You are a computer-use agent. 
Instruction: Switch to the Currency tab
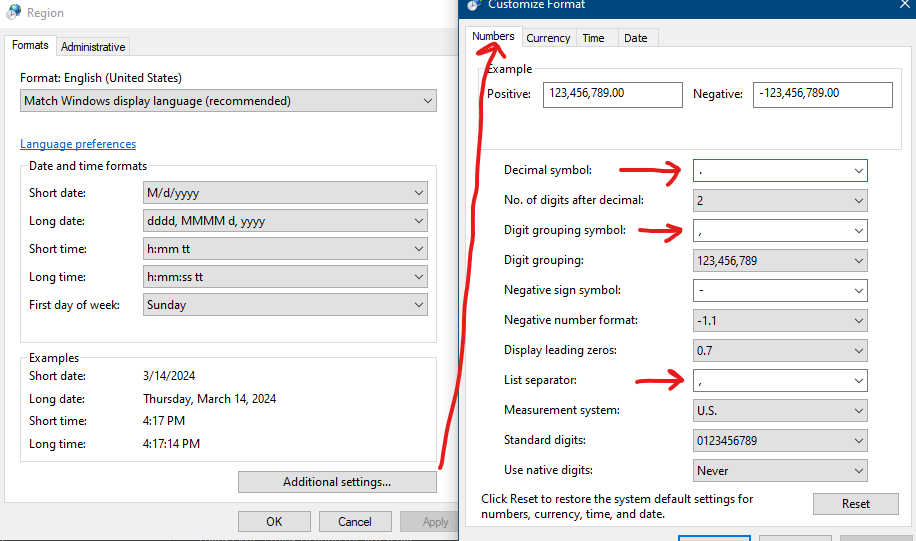tap(548, 38)
